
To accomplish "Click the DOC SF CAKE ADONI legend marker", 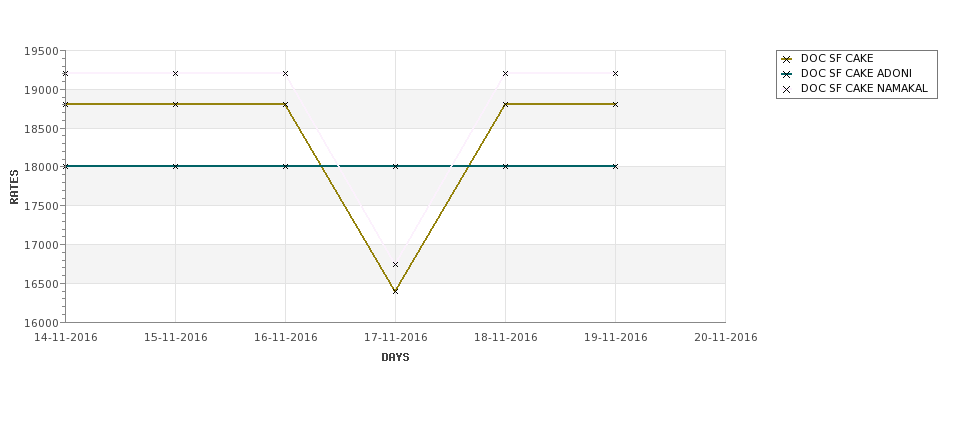I will click(787, 74).
